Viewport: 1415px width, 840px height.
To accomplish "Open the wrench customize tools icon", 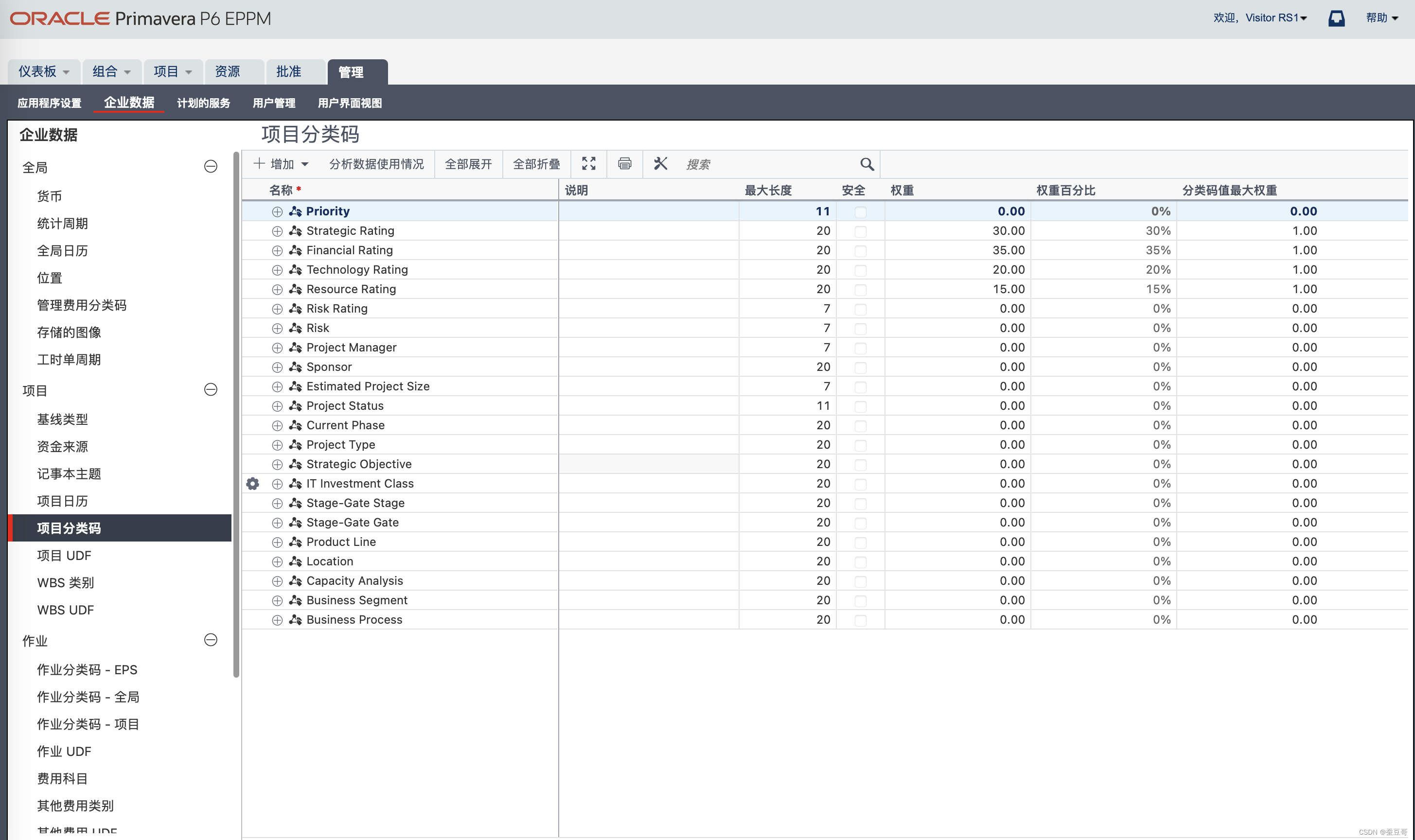I will click(660, 164).
